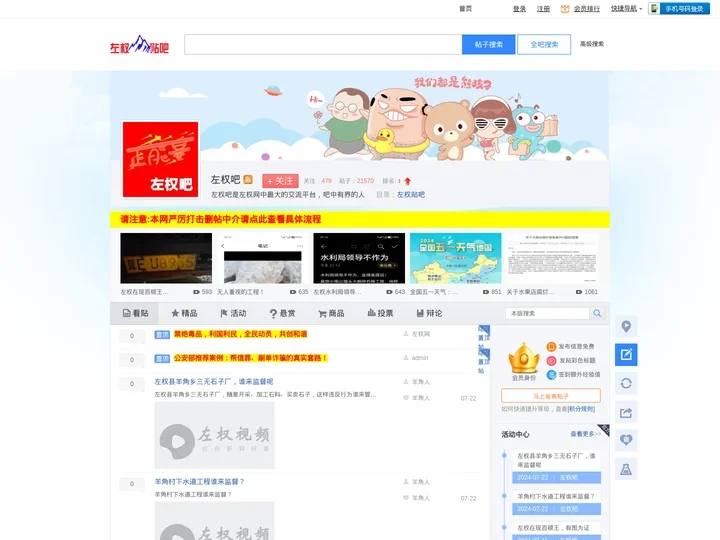The height and width of the screenshot is (540, 720).
Task: Focus the 本版搜索 input field
Action: pyautogui.click(x=547, y=313)
